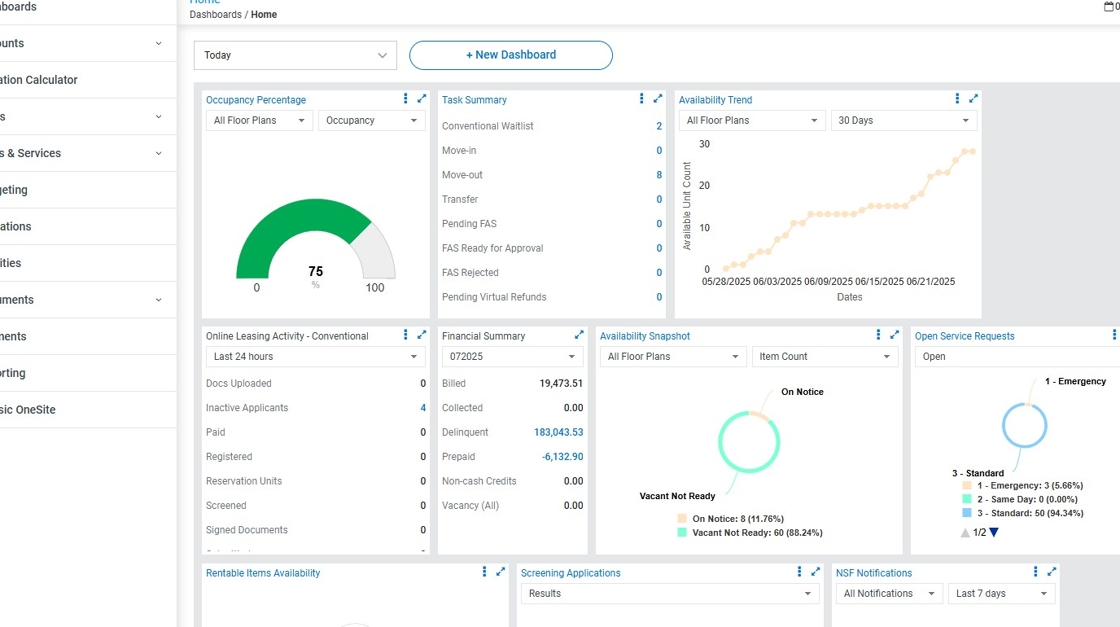Open the Today date range dropdown
The height and width of the screenshot is (627, 1120).
click(295, 56)
